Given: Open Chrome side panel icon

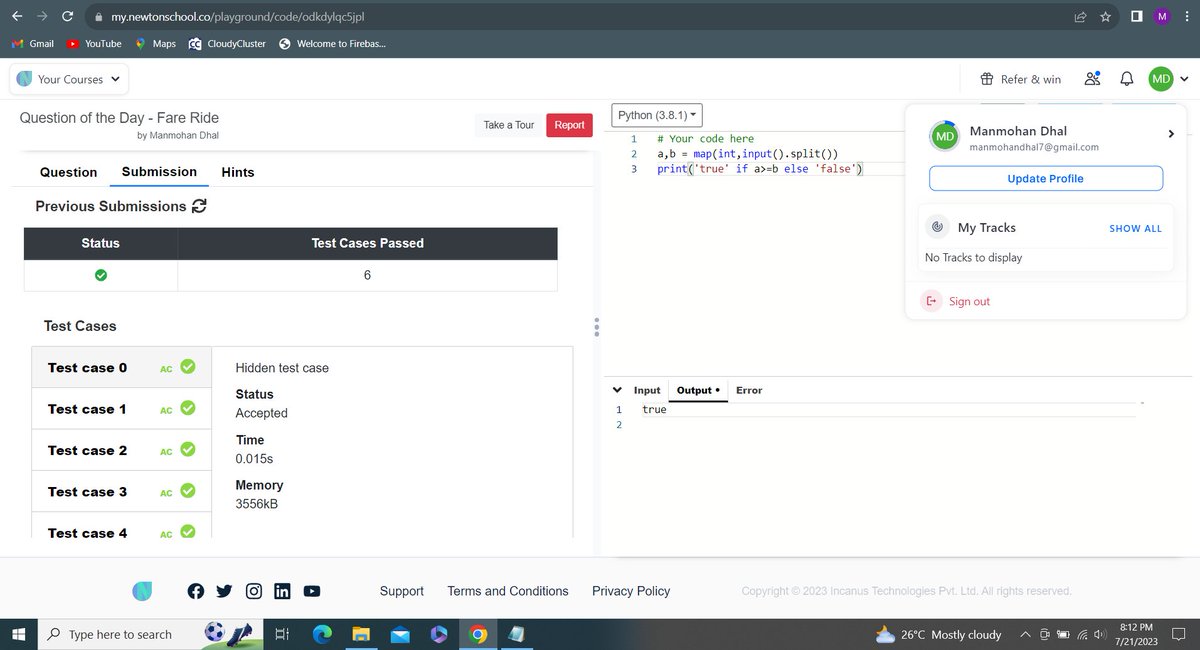Looking at the screenshot, I should (x=1137, y=17).
